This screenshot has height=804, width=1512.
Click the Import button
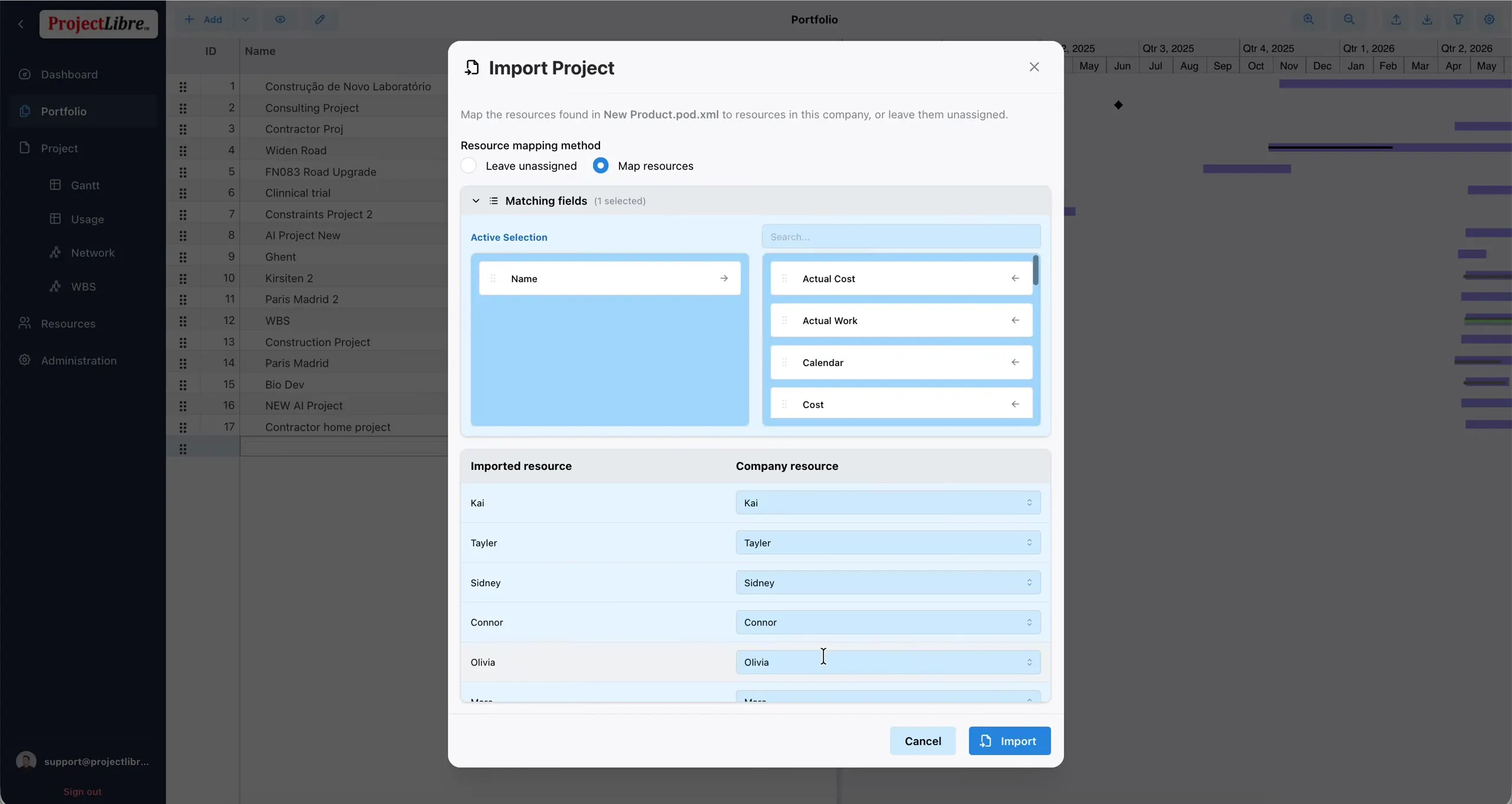point(1009,741)
